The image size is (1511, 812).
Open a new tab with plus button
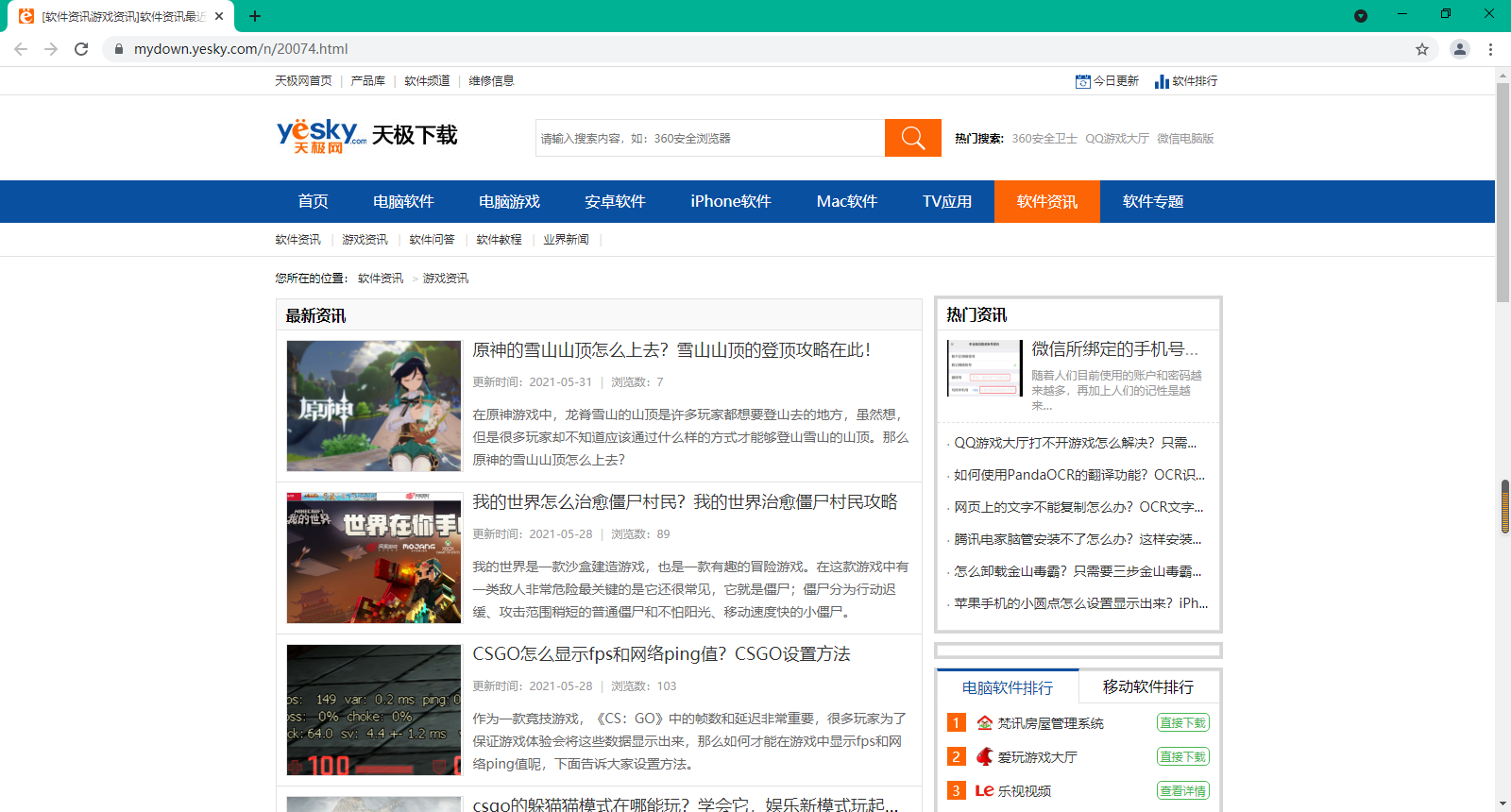pos(255,16)
